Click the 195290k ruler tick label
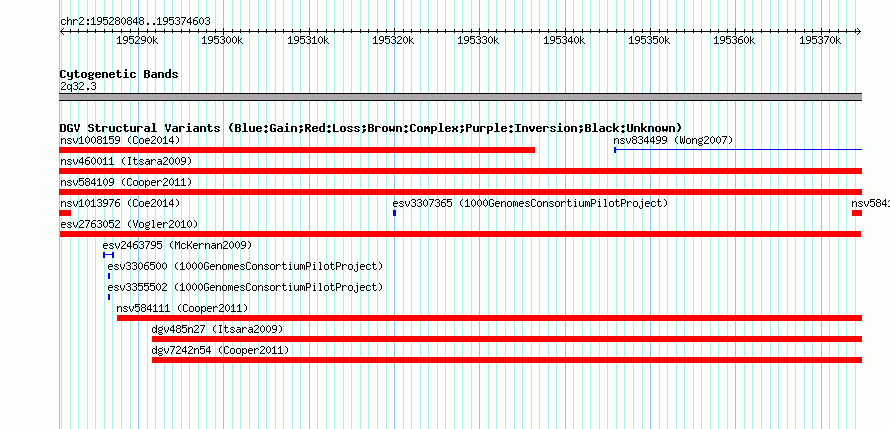 tap(137, 40)
